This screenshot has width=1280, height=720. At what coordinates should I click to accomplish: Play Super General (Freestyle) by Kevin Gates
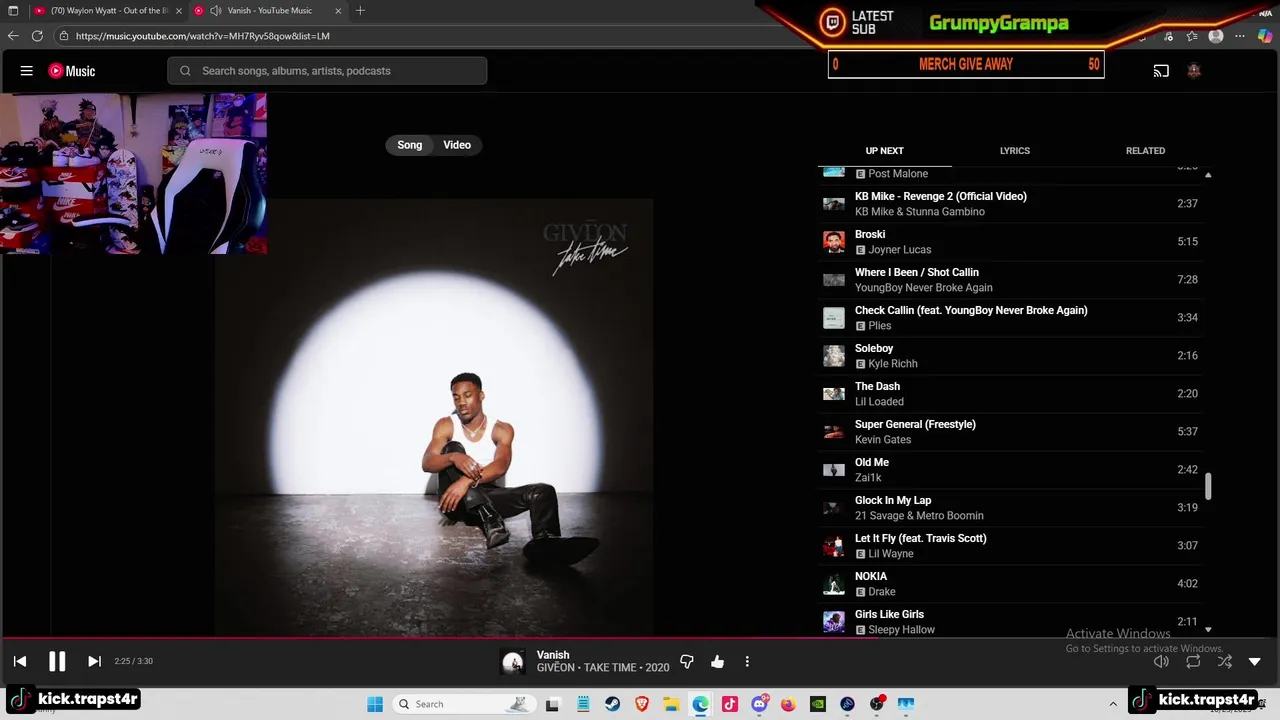1010,432
